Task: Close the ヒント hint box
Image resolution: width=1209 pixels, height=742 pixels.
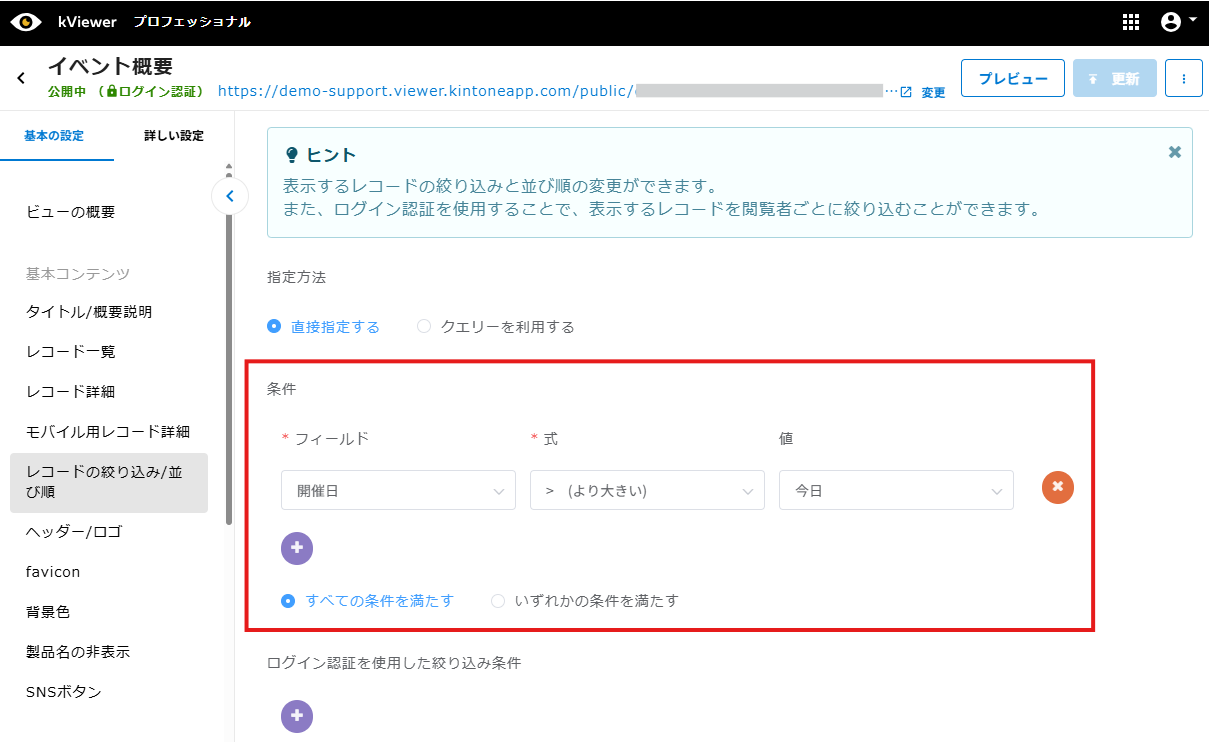Action: [x=1174, y=152]
